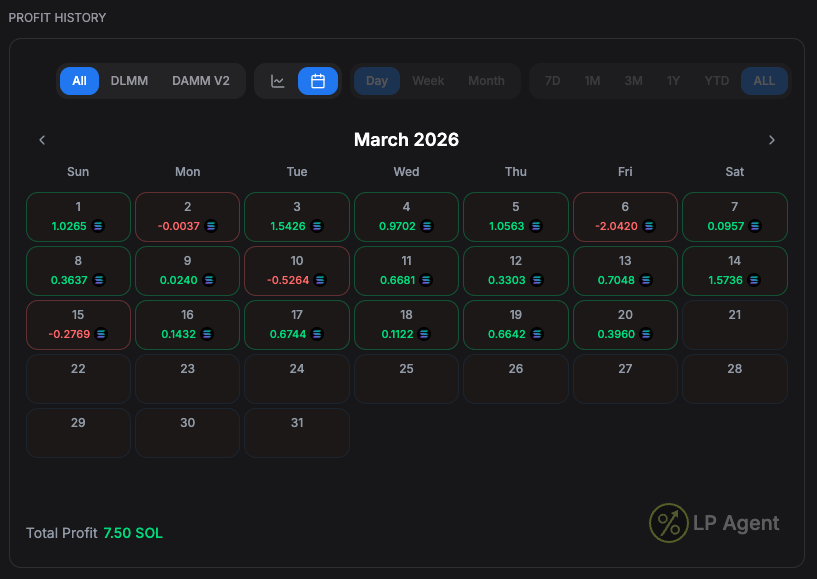
Task: Set range to ALL
Action: tap(764, 81)
